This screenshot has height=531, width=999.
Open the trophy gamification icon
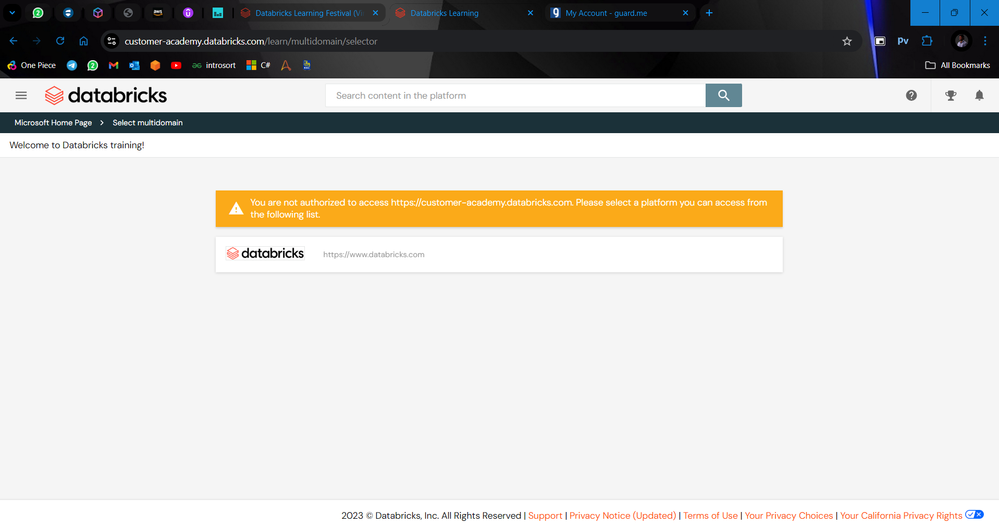pos(950,96)
